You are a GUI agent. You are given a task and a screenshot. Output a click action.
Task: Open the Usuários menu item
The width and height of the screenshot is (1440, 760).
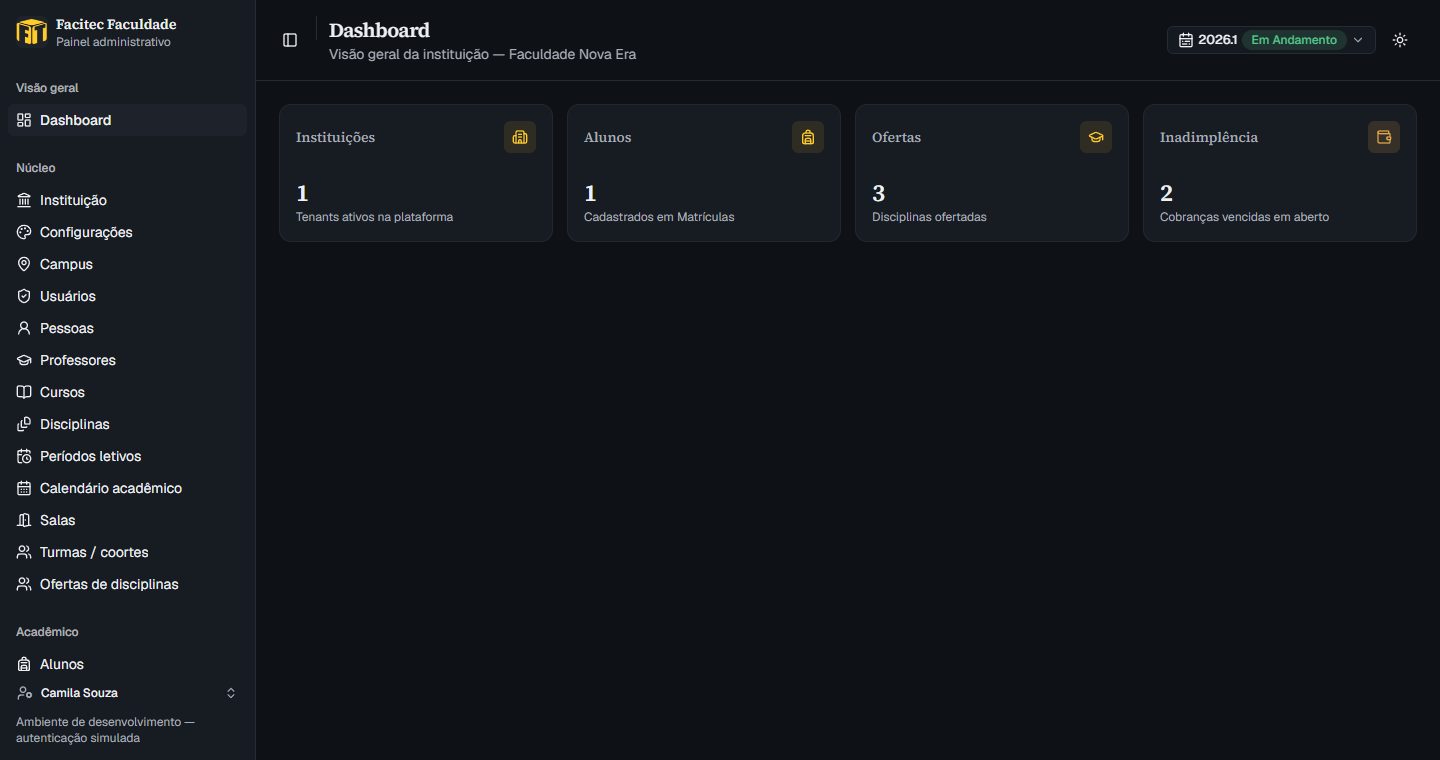point(127,296)
